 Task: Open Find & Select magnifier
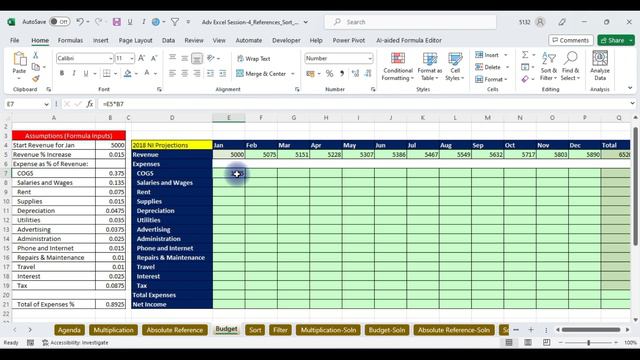click(570, 66)
